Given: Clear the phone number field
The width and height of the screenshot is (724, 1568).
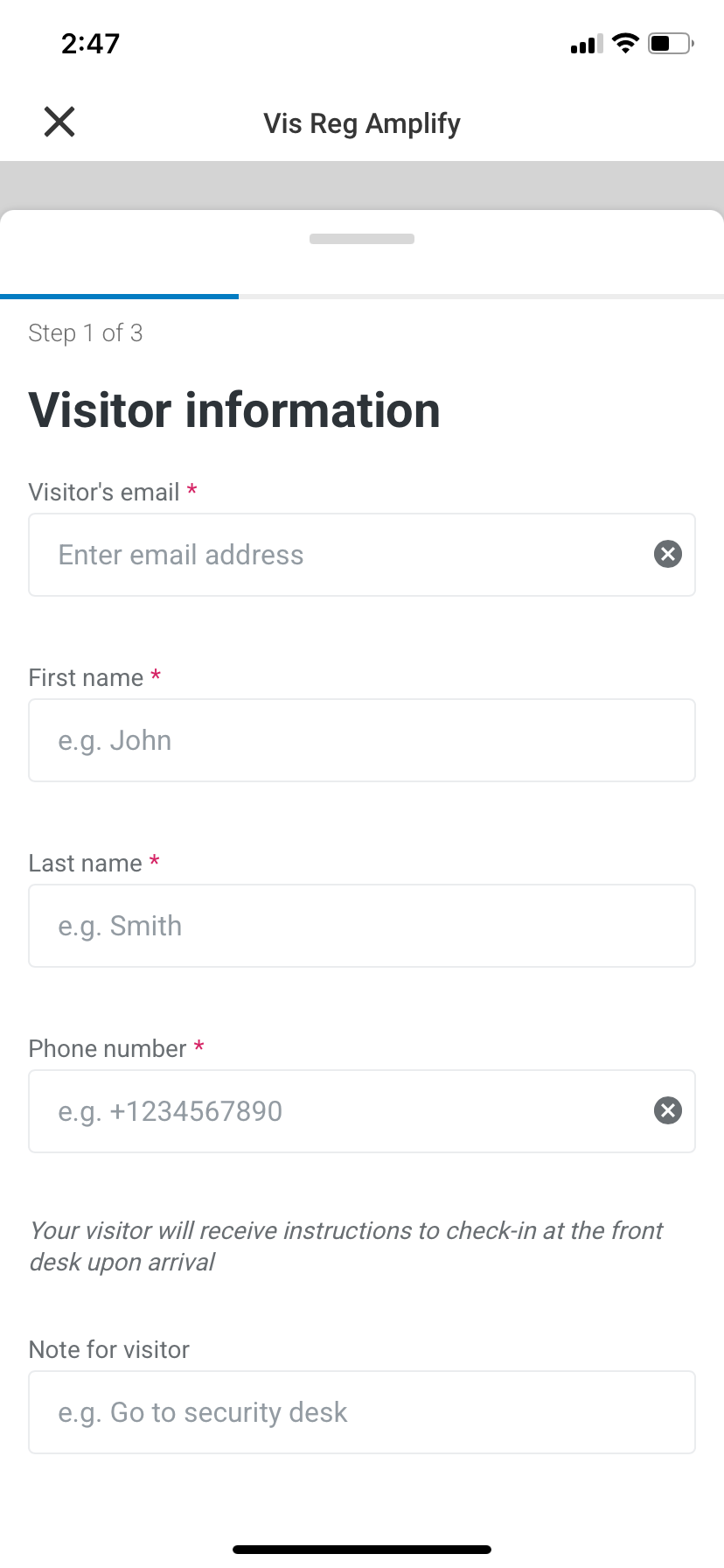Looking at the screenshot, I should click(667, 1110).
